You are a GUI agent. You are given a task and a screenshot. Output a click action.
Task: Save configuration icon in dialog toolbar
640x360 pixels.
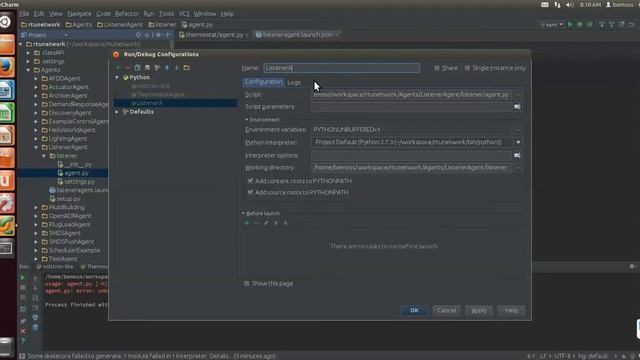point(147,68)
